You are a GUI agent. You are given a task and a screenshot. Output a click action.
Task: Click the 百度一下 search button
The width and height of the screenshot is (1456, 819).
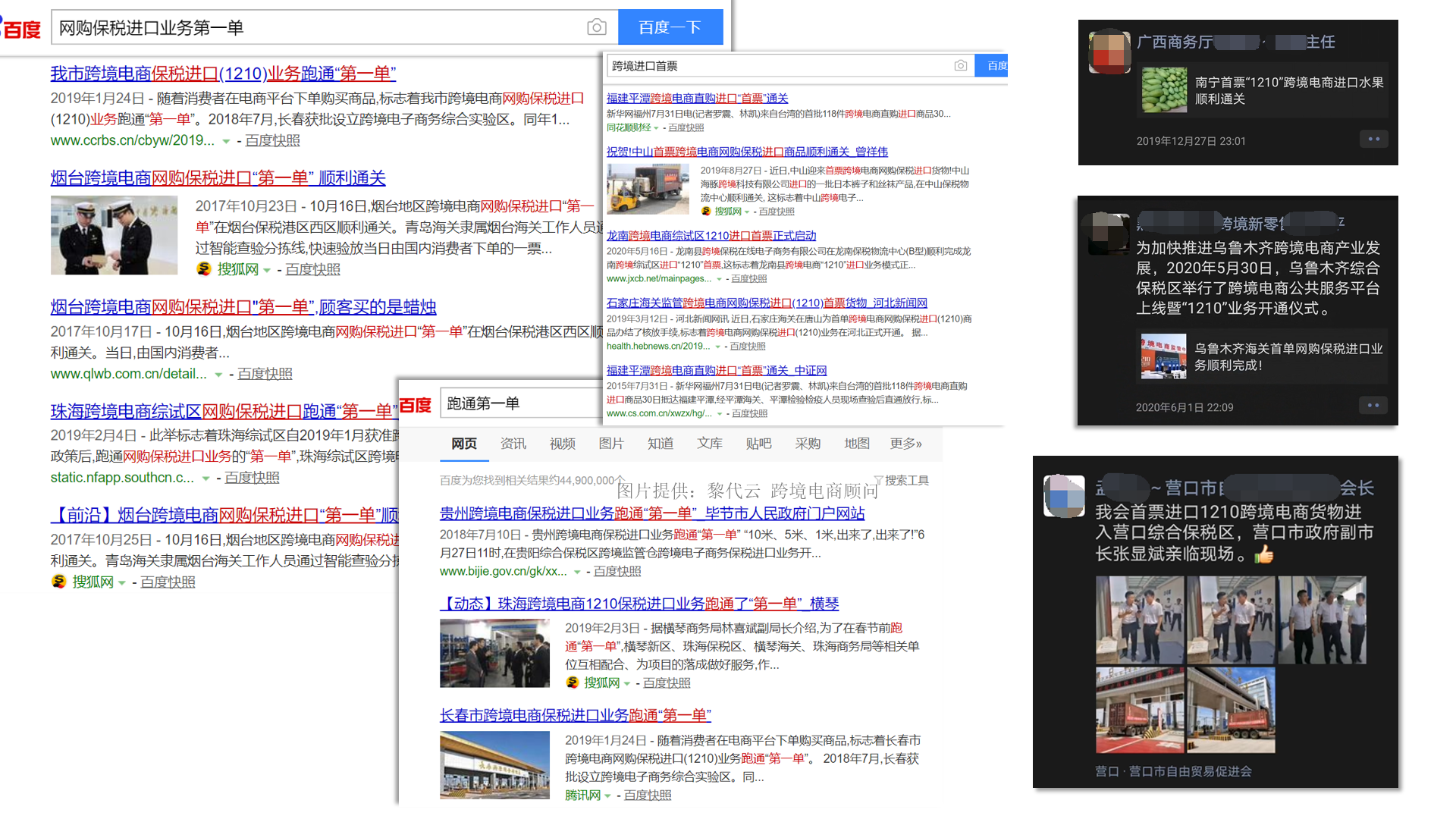670,27
